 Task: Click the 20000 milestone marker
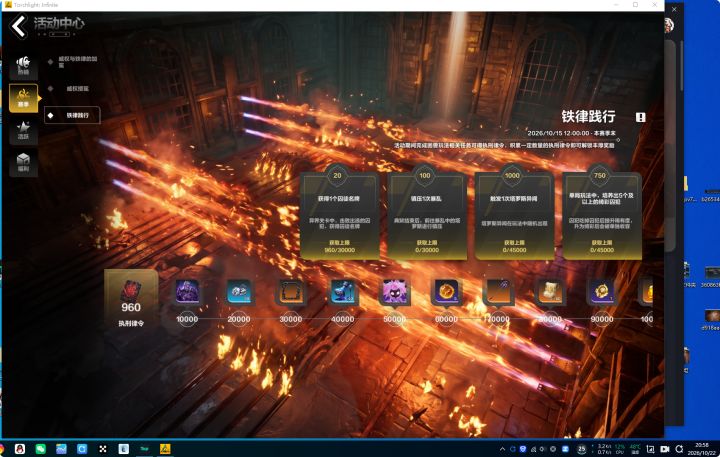(x=239, y=319)
